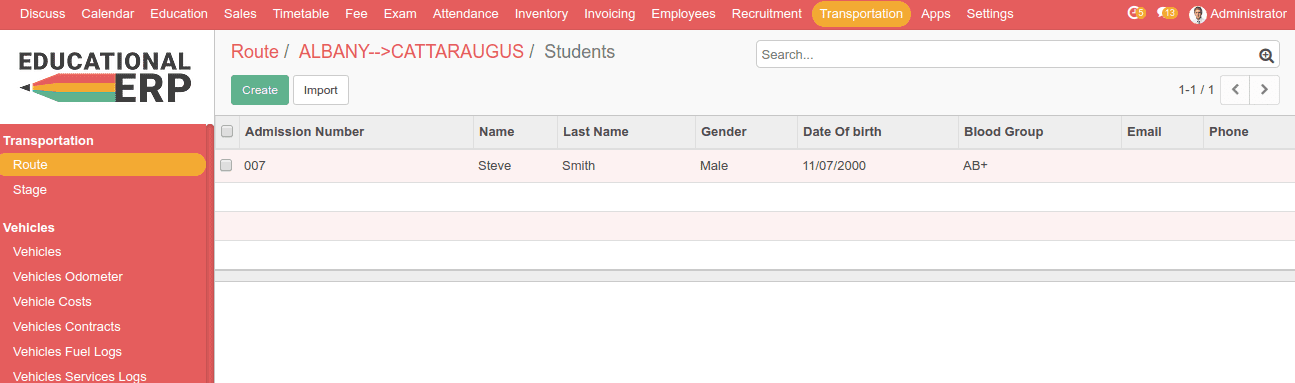Sort by the Blood Group column
This screenshot has height=383, width=1295.
tap(1003, 131)
